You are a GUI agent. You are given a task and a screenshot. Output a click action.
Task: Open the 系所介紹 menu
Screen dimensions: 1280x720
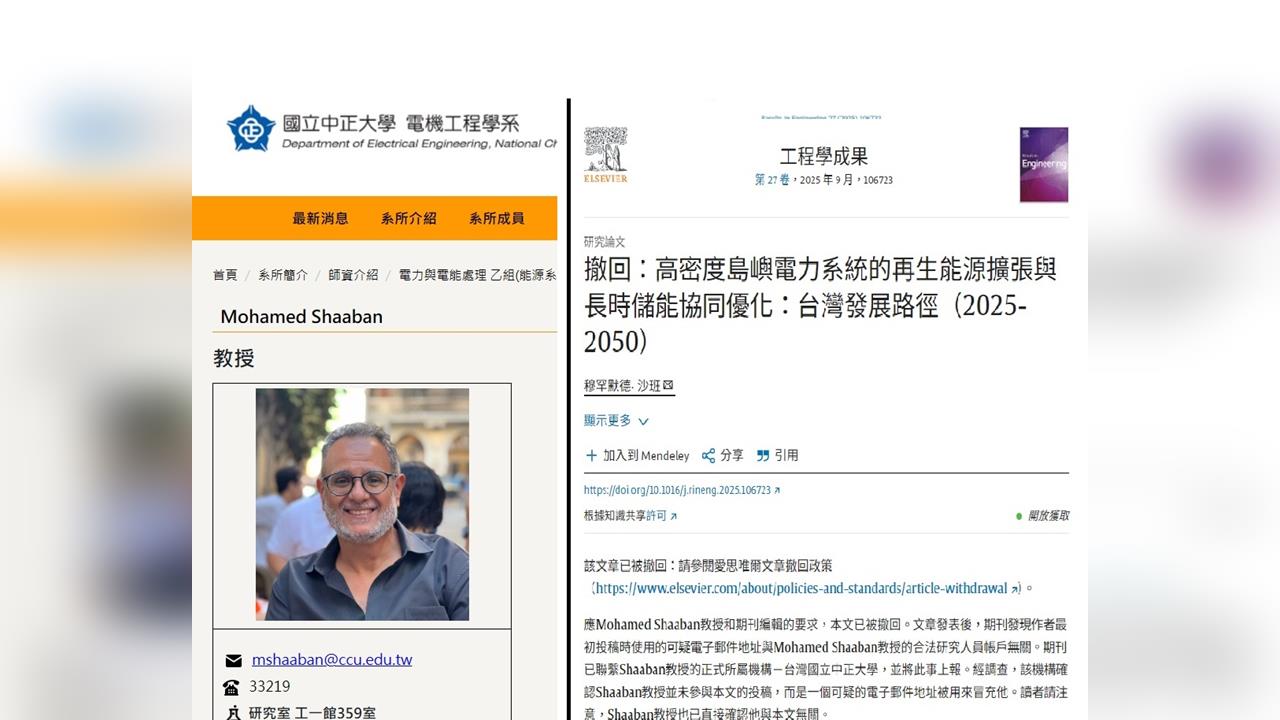coord(408,218)
